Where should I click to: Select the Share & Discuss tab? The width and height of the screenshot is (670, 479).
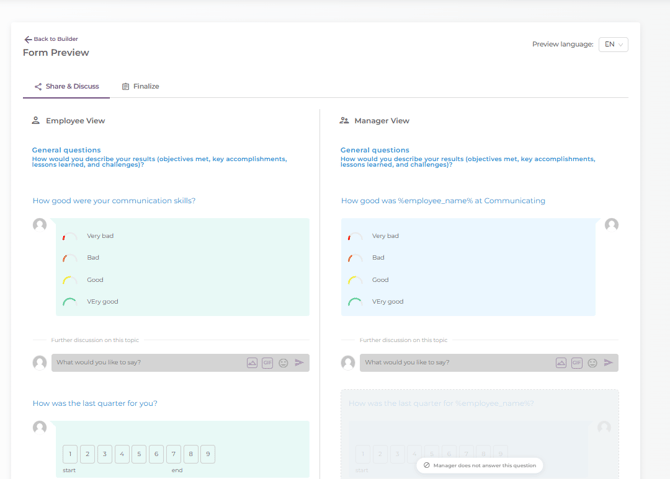tap(67, 87)
